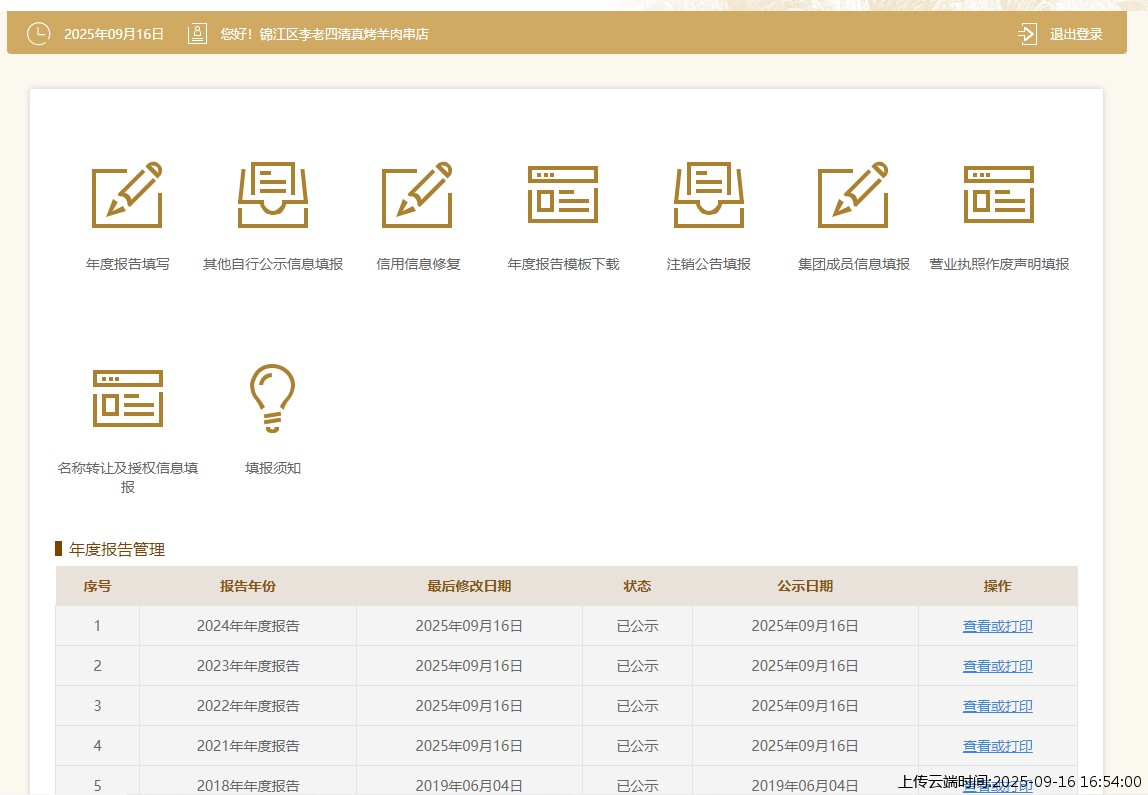This screenshot has height=795, width=1148.
Task: View or print the 2022年年度报告
Action: tap(997, 706)
